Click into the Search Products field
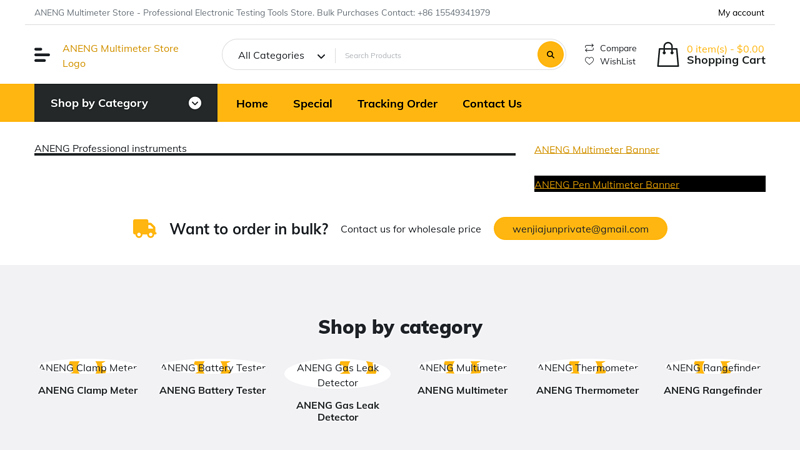This screenshot has height=450, width=800. point(435,55)
